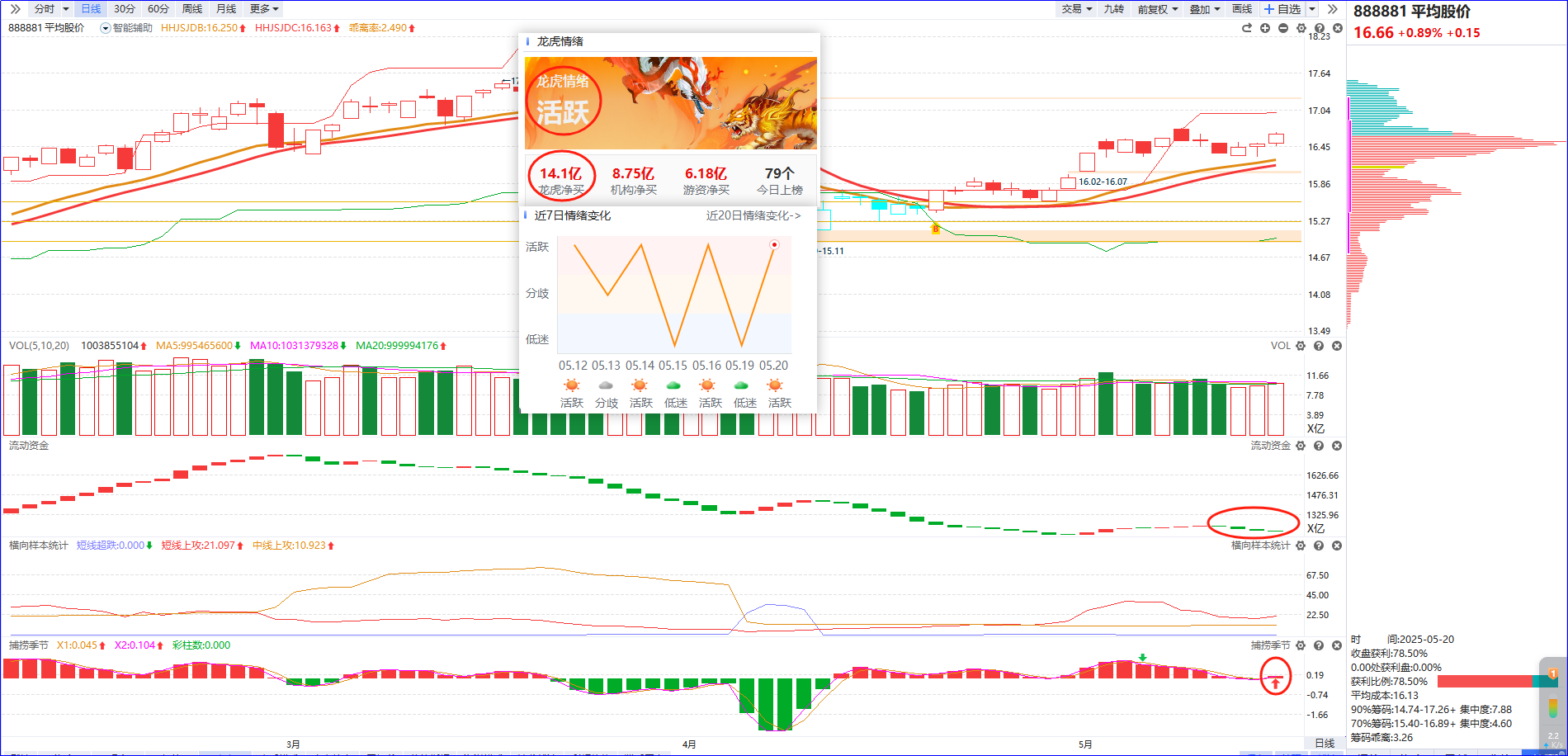
Task: Click the 6.18亿 游资净买 figure
Action: [706, 180]
